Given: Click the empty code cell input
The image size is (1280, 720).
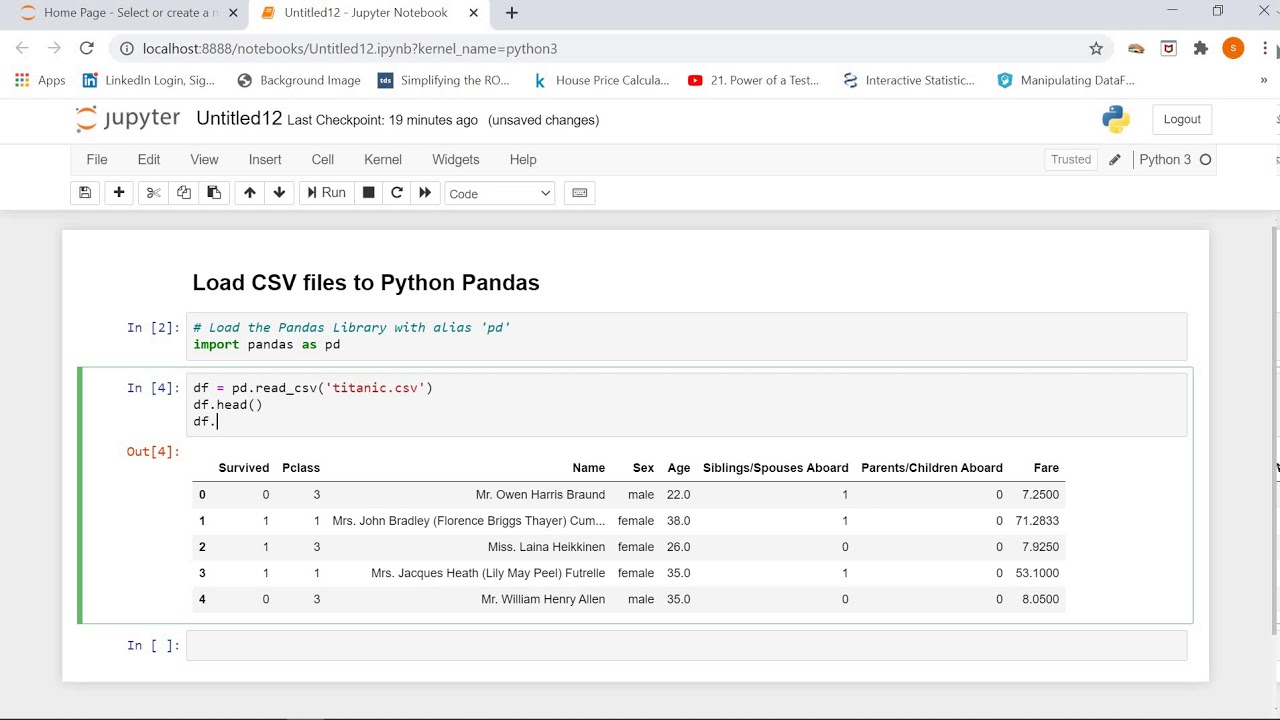Looking at the screenshot, I should click(x=686, y=646).
